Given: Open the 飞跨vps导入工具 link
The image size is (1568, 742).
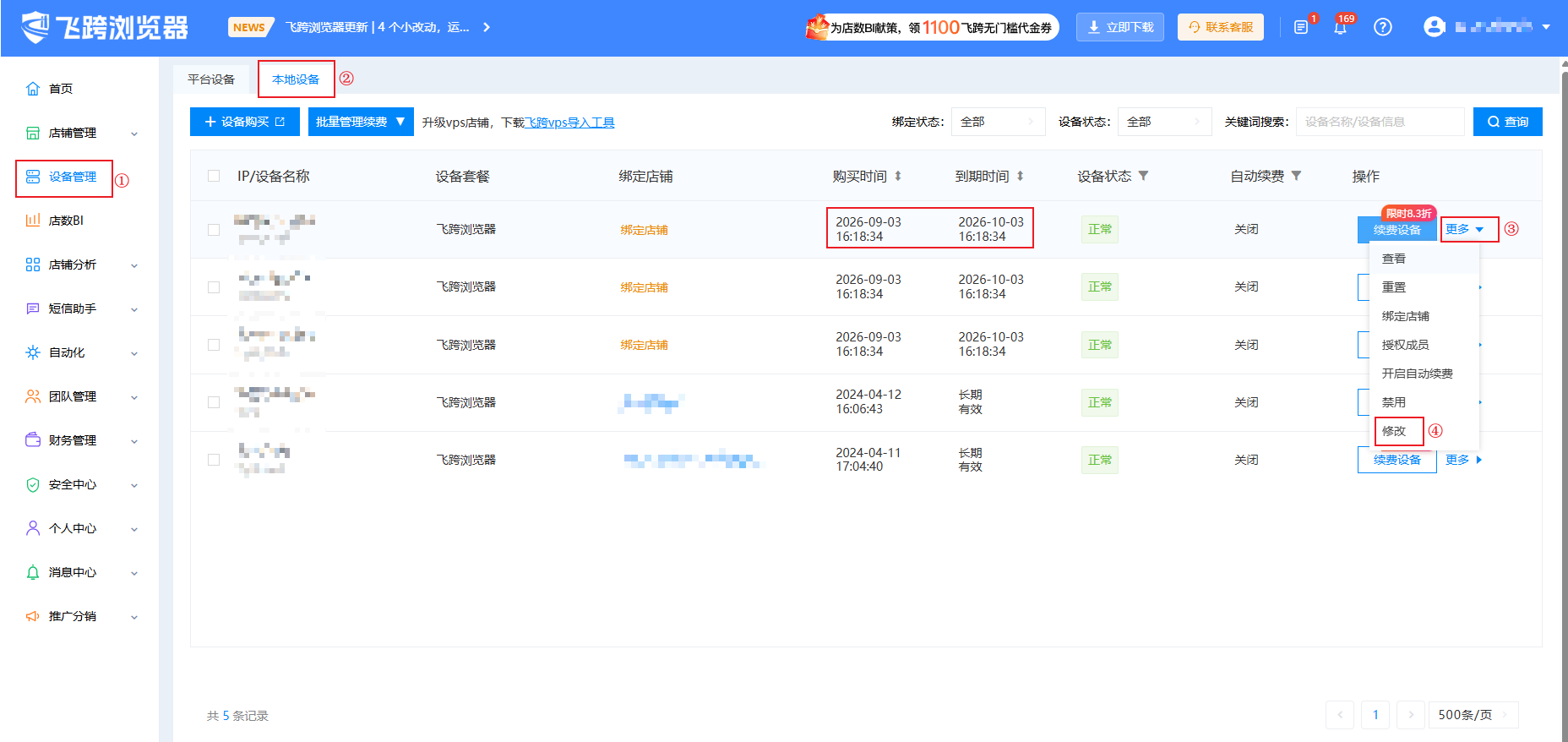Looking at the screenshot, I should [x=570, y=123].
